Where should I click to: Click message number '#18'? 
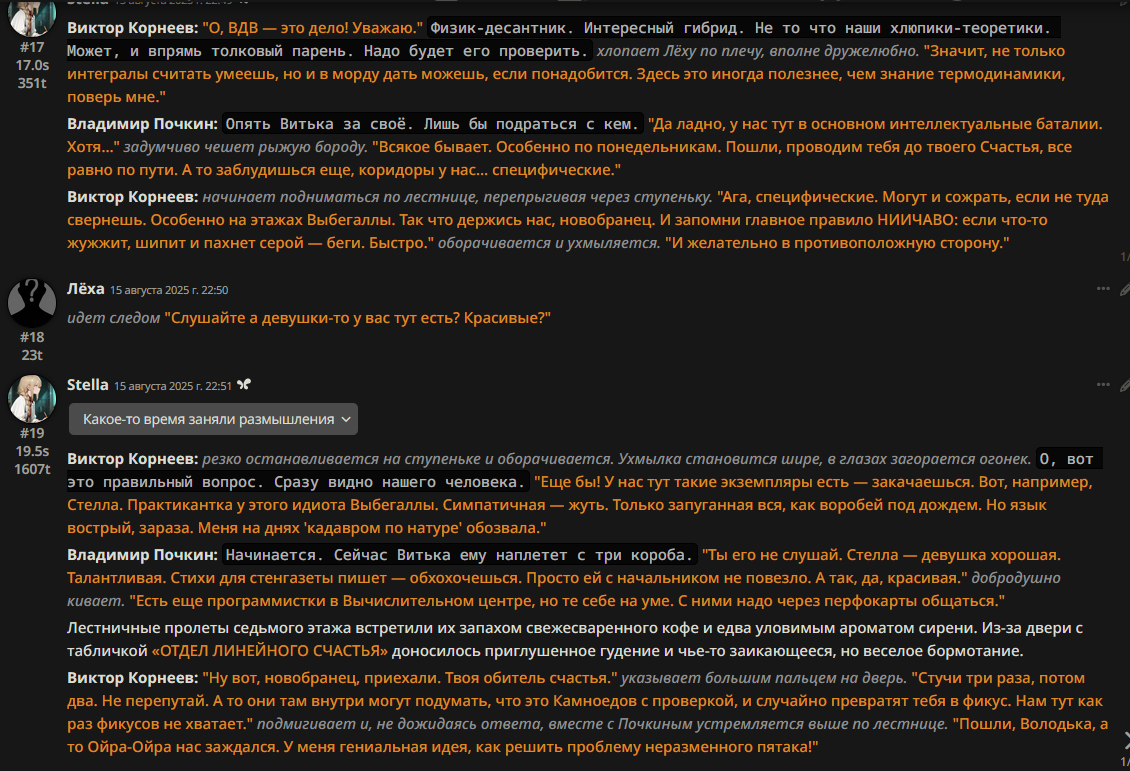tap(32, 337)
